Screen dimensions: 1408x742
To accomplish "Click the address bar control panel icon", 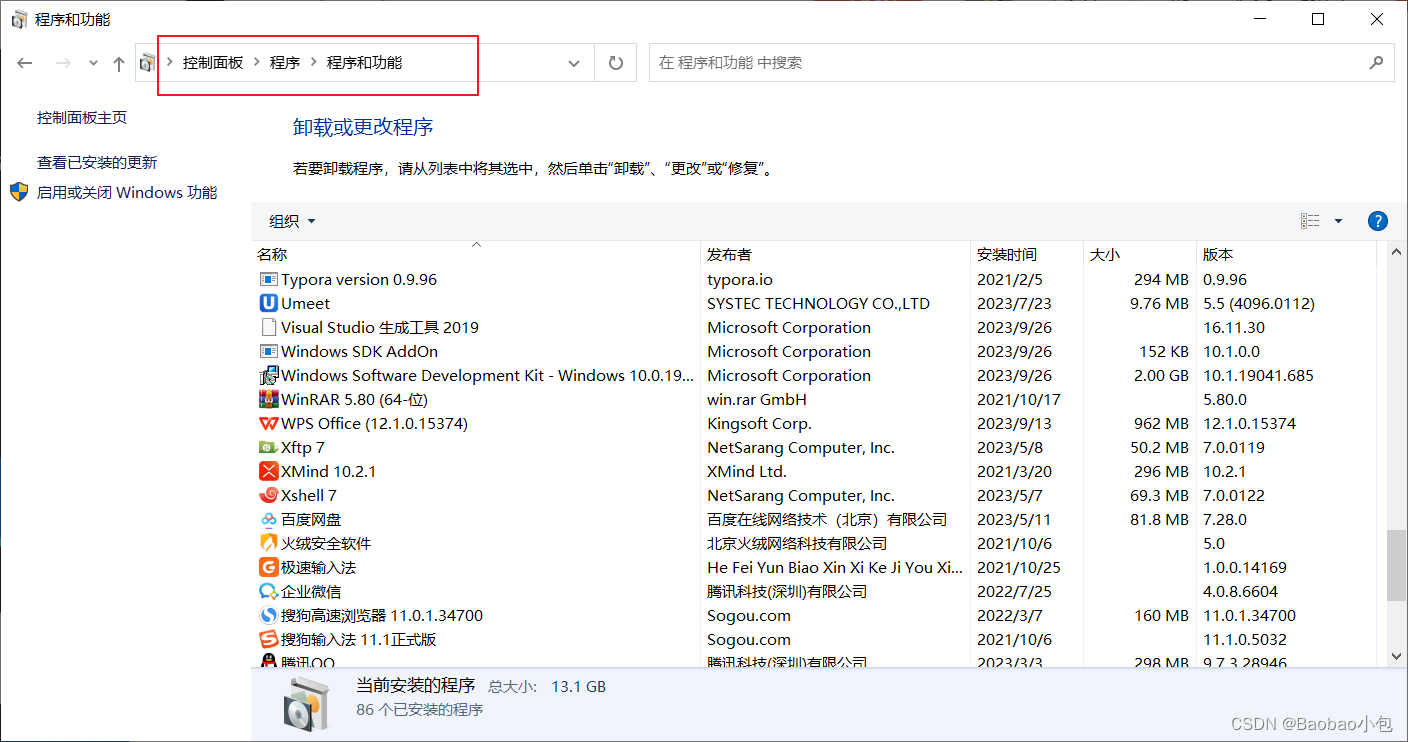I will pyautogui.click(x=147, y=63).
